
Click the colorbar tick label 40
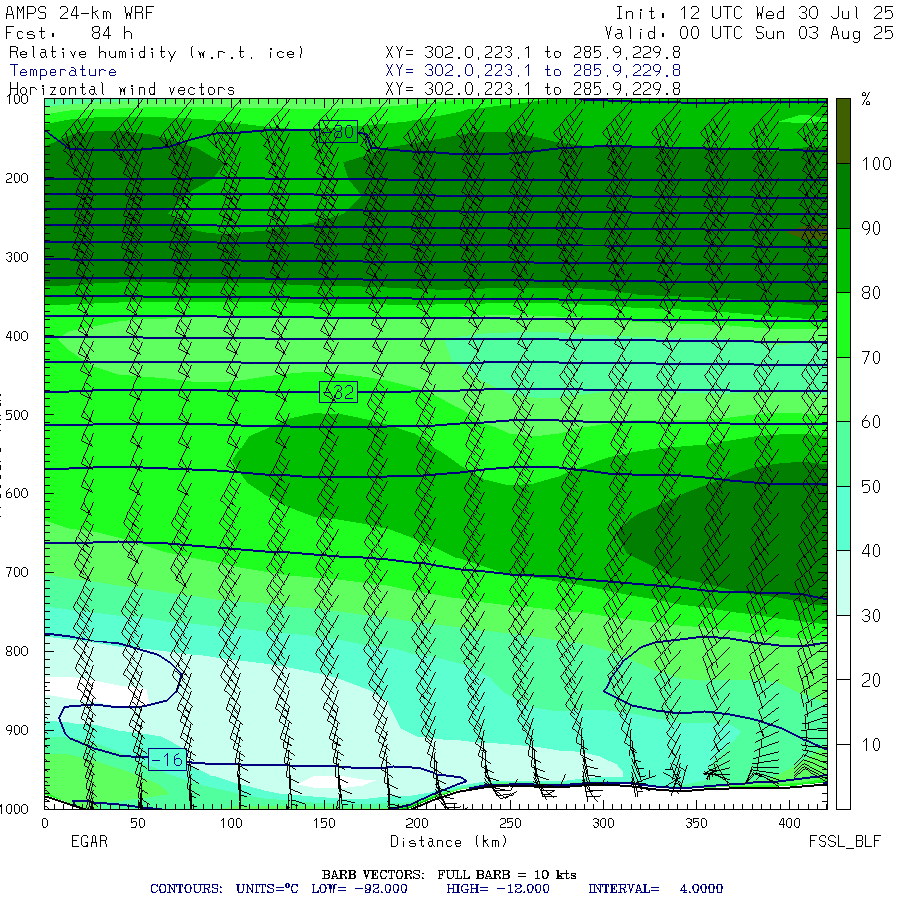pos(871,551)
